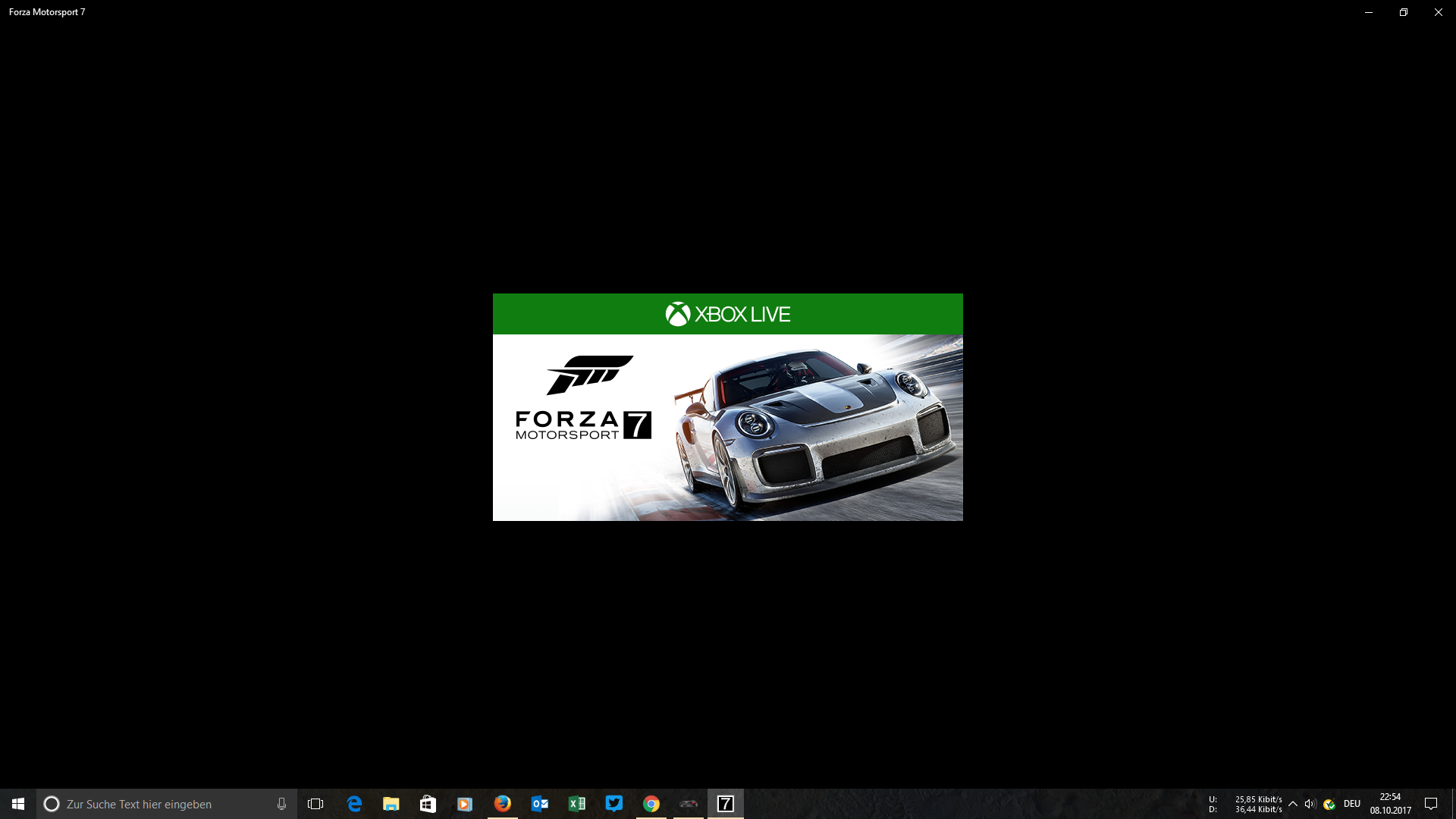Viewport: 1456px width, 819px height.
Task: Open the Windows Start menu
Action: [18, 804]
